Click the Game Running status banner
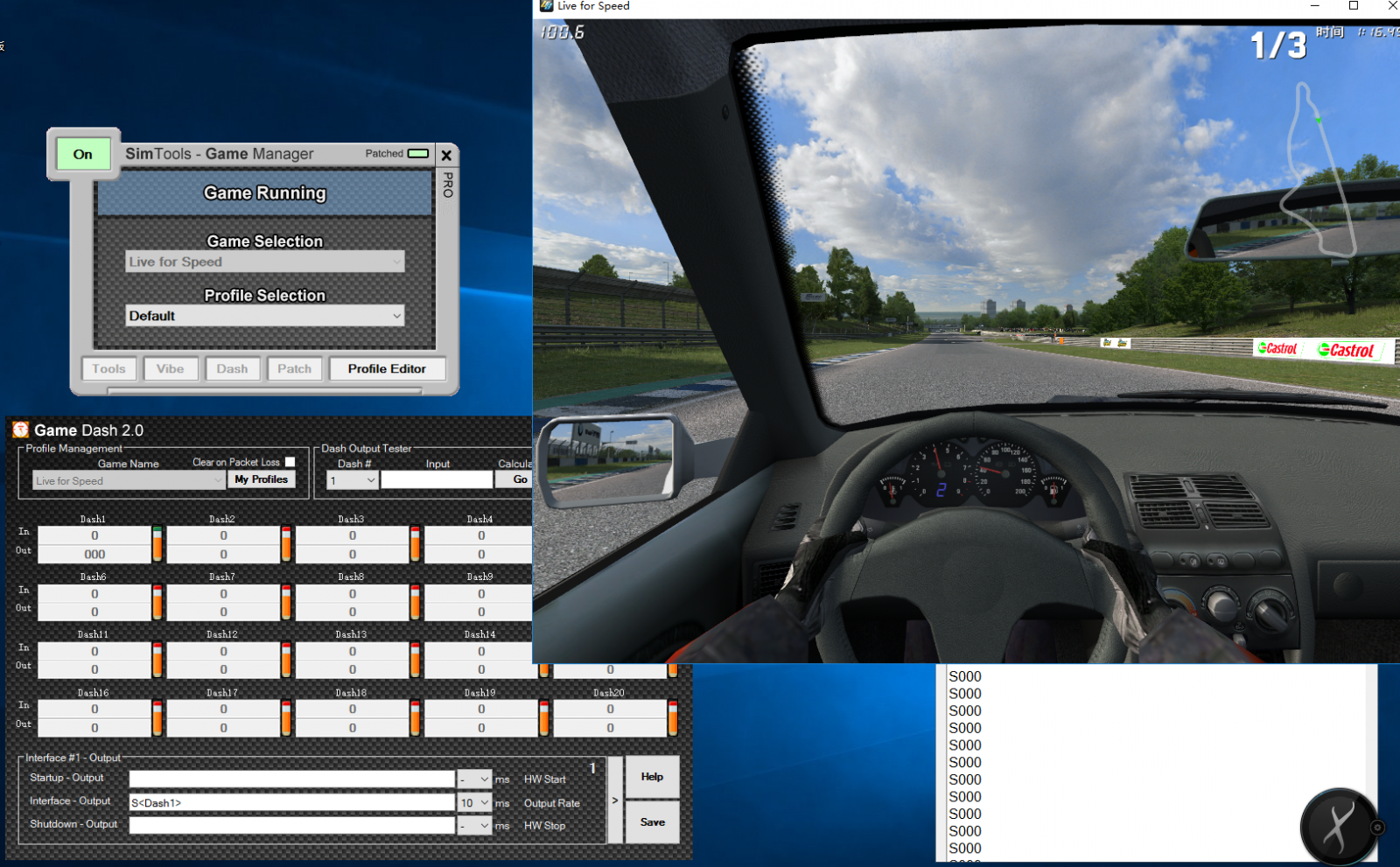Viewport: 1400px width, 867px height. (x=265, y=193)
